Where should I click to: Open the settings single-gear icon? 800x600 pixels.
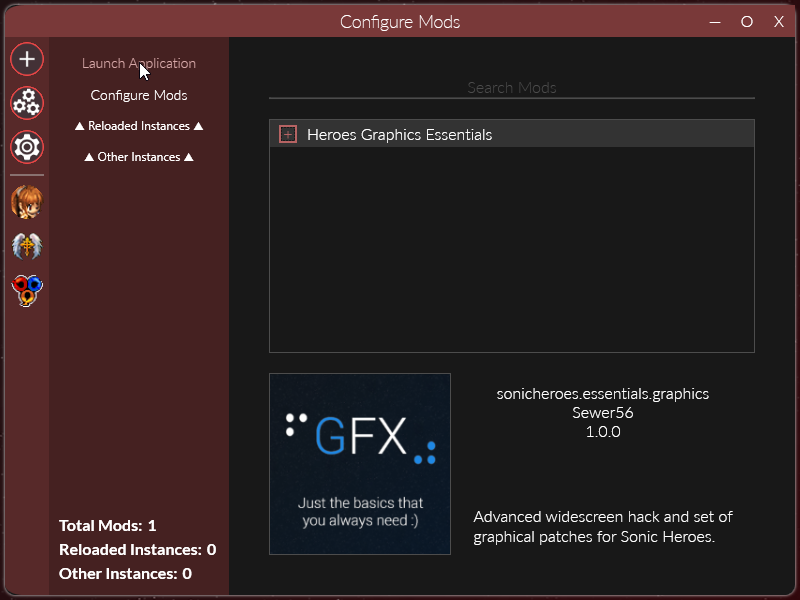[27, 147]
